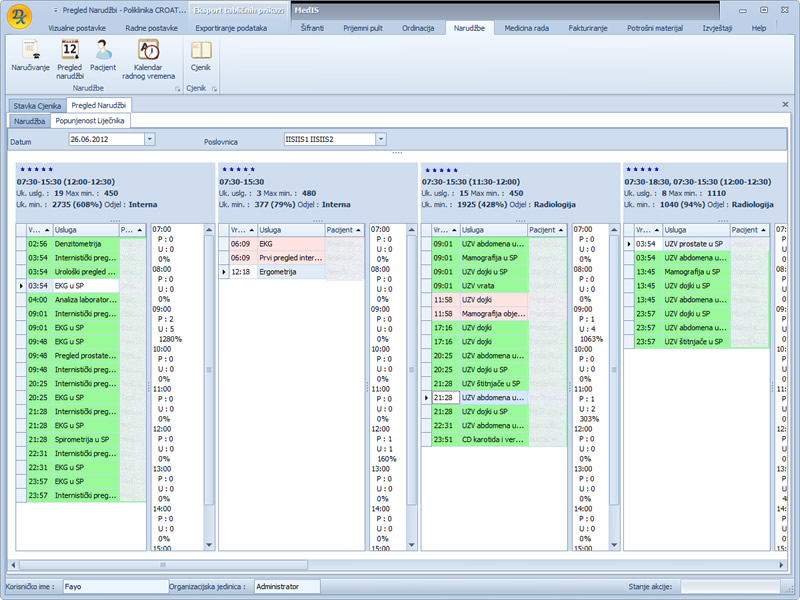Select the Stavka Cjenika tab

pos(37,105)
